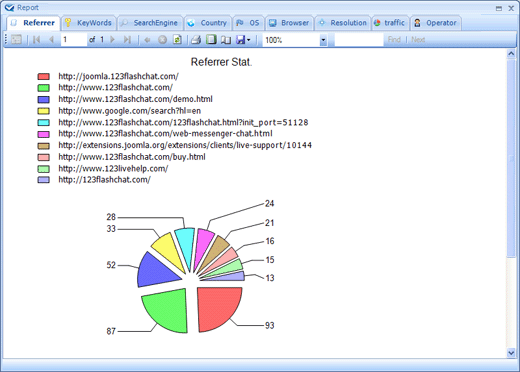Open the 100% zoom dropdown
520x372 pixels.
323,40
